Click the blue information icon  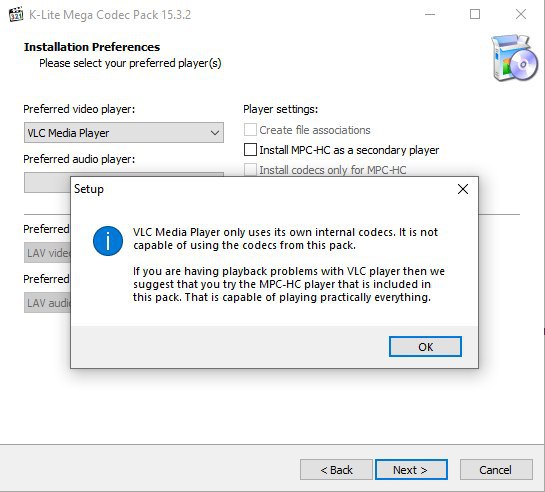[x=108, y=241]
